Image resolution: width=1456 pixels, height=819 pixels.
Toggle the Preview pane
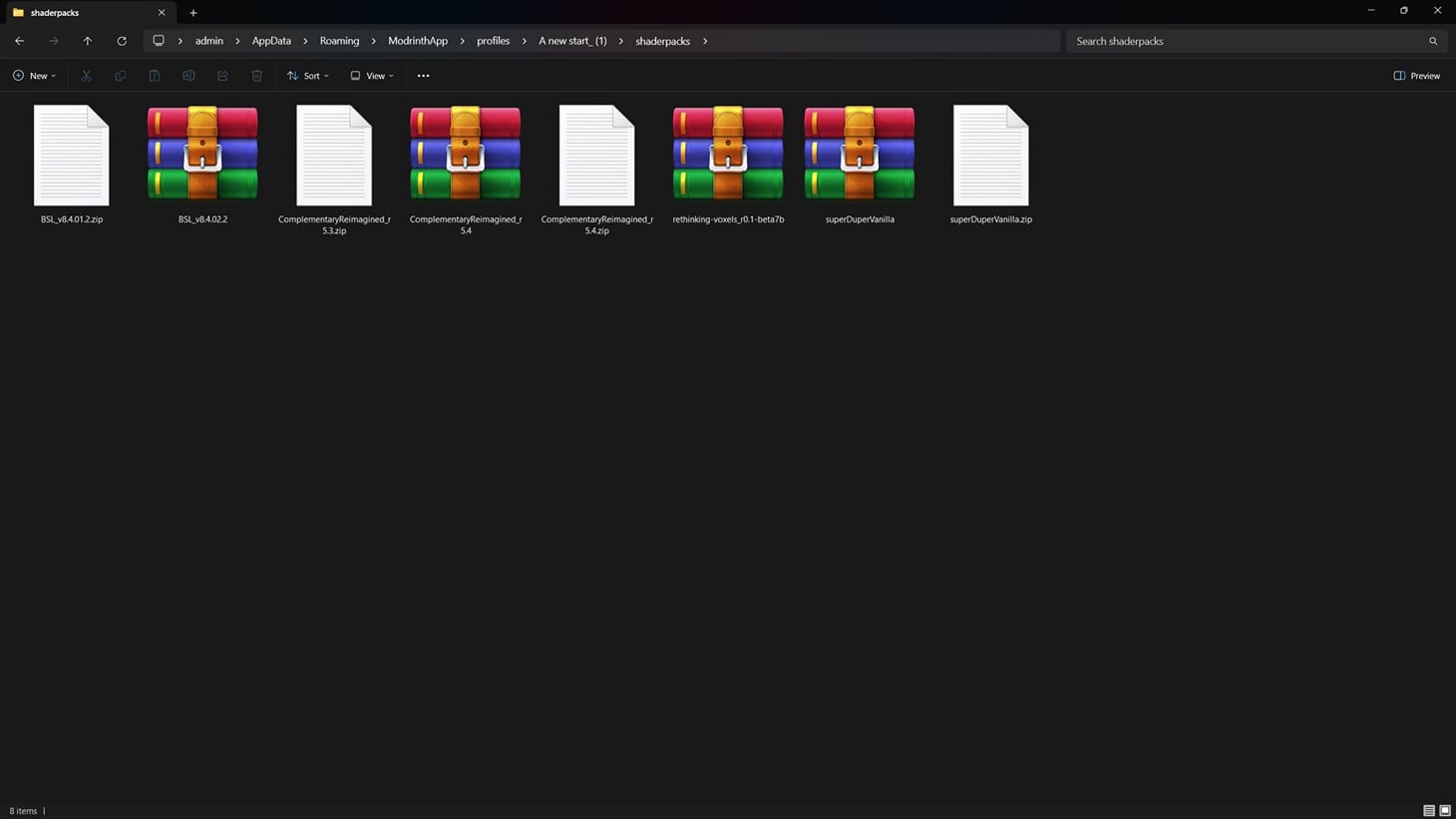tap(1417, 76)
